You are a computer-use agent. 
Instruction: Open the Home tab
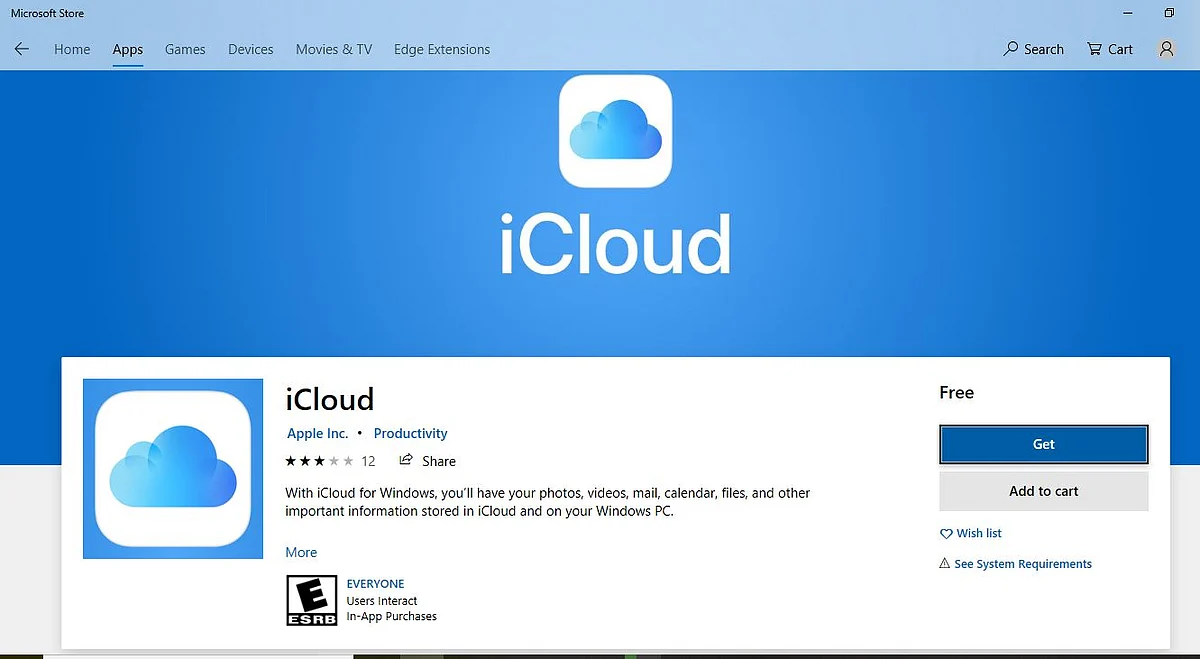click(72, 49)
